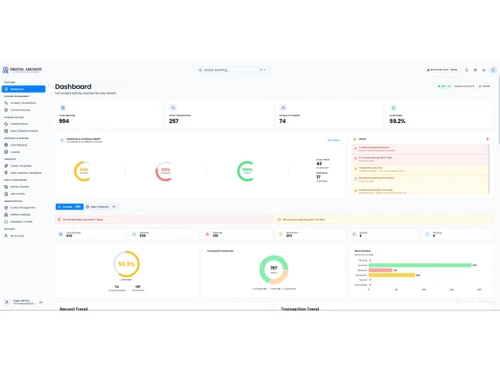Click the Refresh button

point(485,86)
